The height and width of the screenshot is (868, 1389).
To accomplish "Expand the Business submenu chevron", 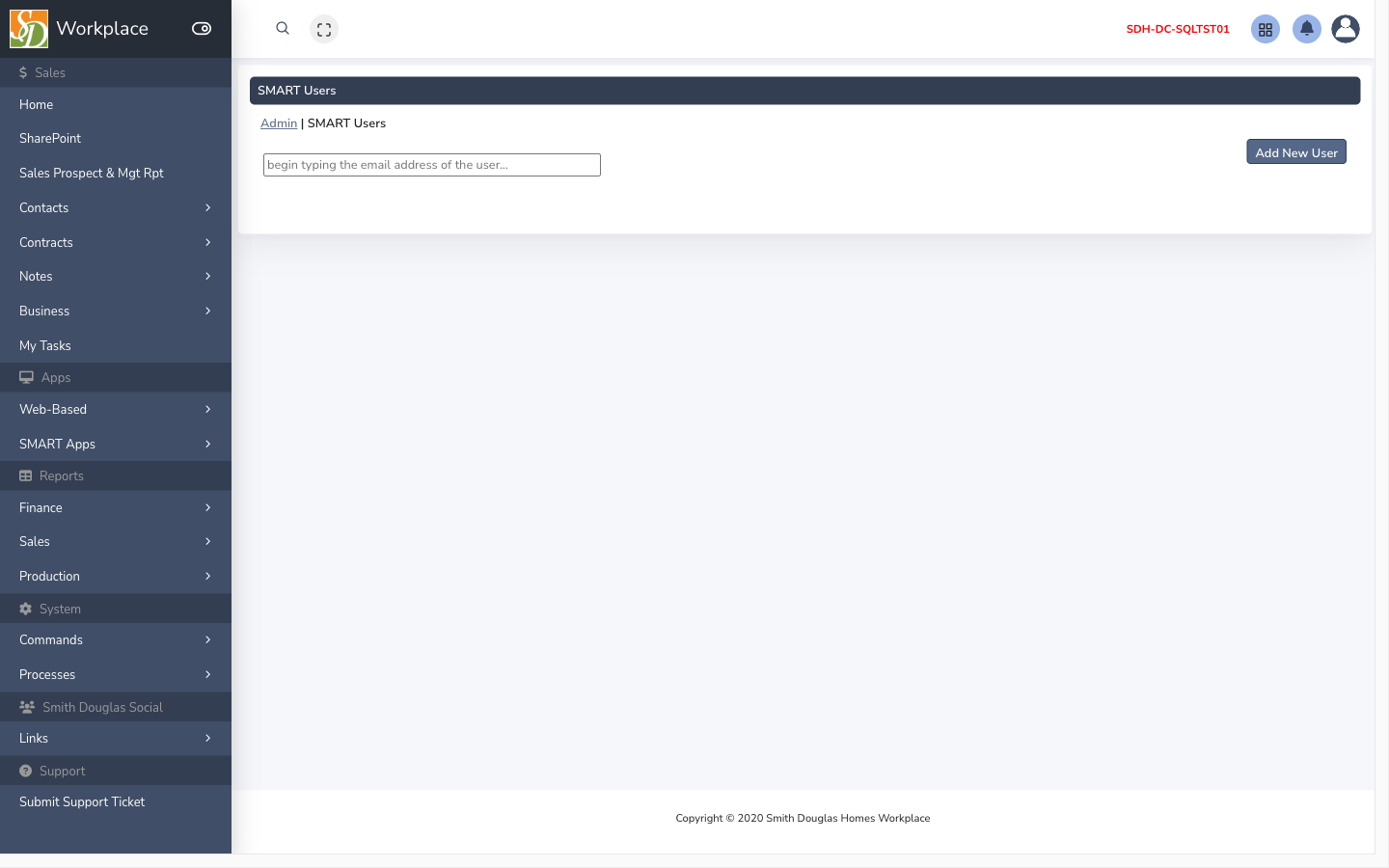I will tap(207, 311).
